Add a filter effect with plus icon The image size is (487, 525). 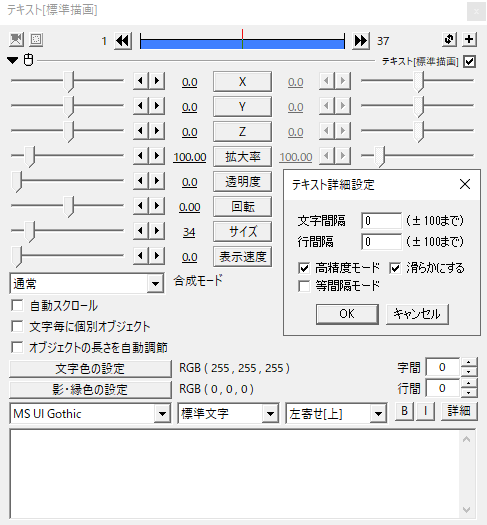click(x=469, y=39)
